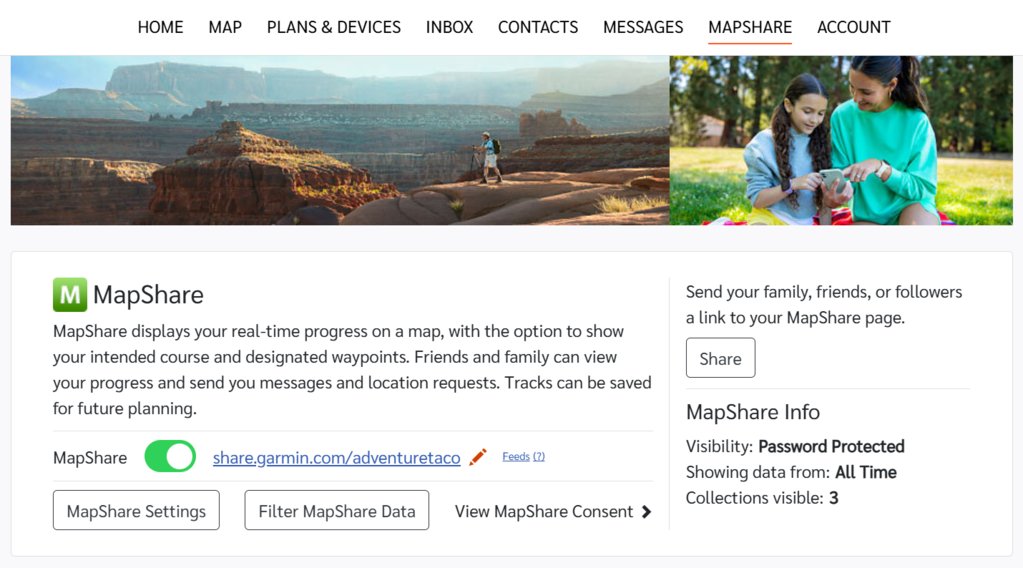
Task: Click the Share button
Action: tap(721, 358)
